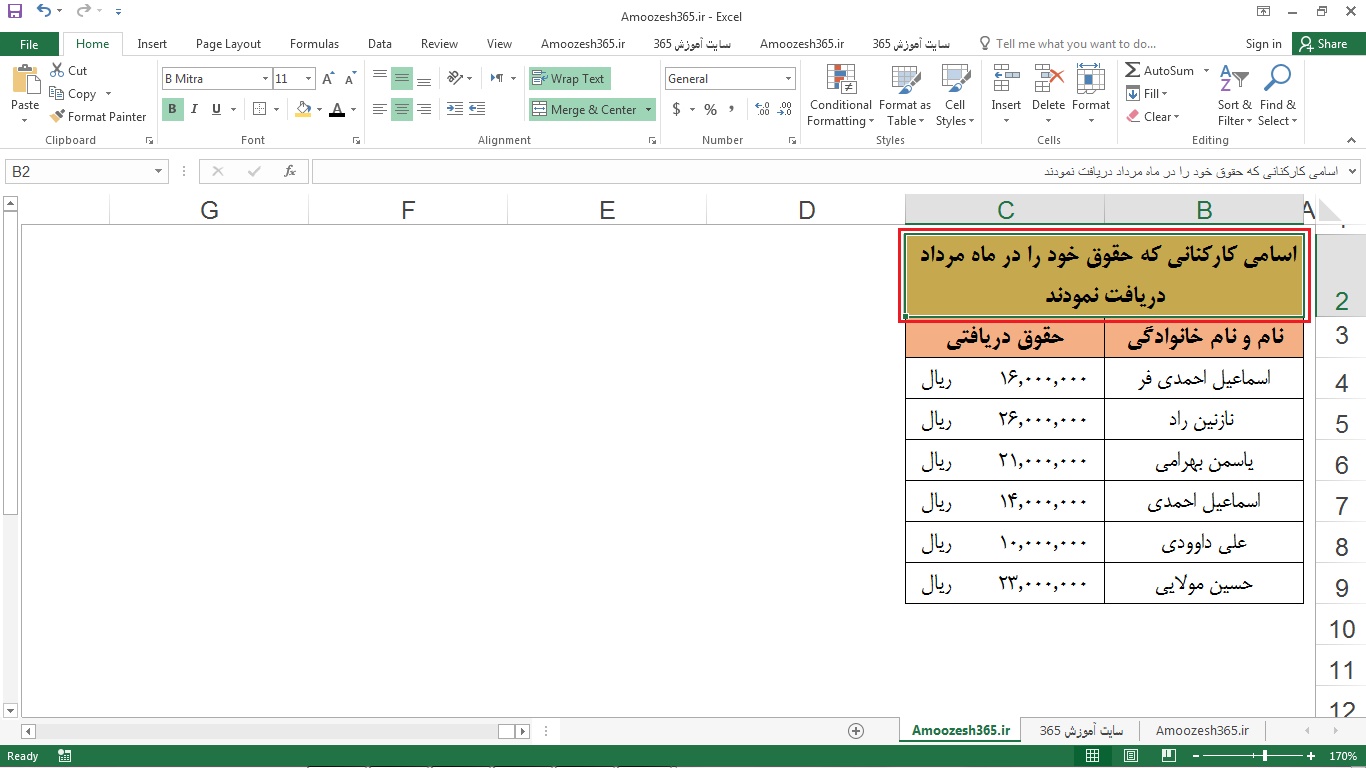
Task: Decrease font size with the smaller A icon
Action: pos(350,79)
